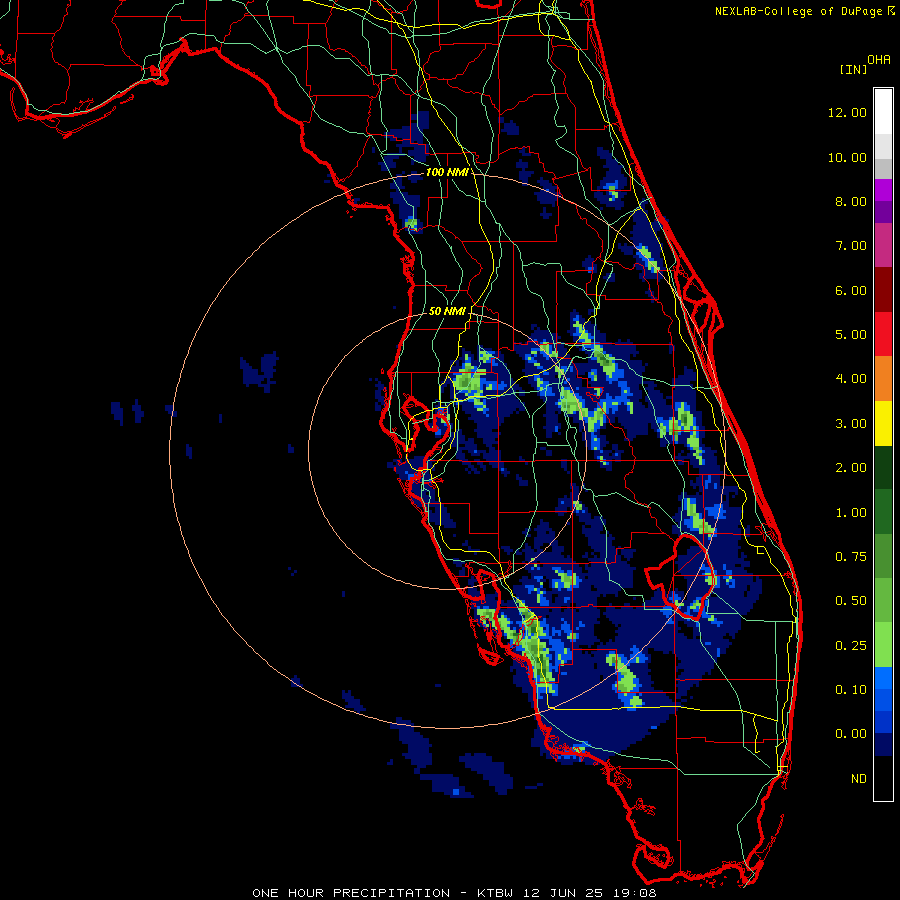Image resolution: width=900 pixels, height=900 pixels.
Task: Click the 4.00 legend value
Action: [851, 379]
